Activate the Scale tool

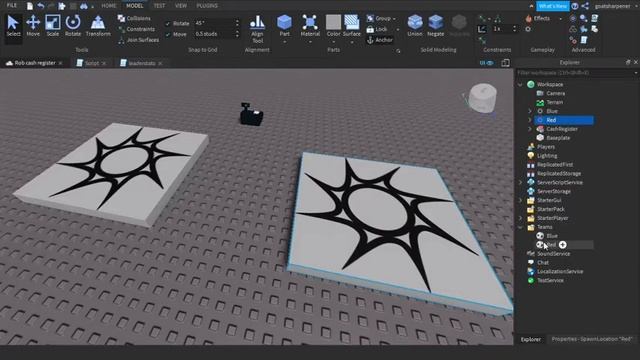(53, 26)
